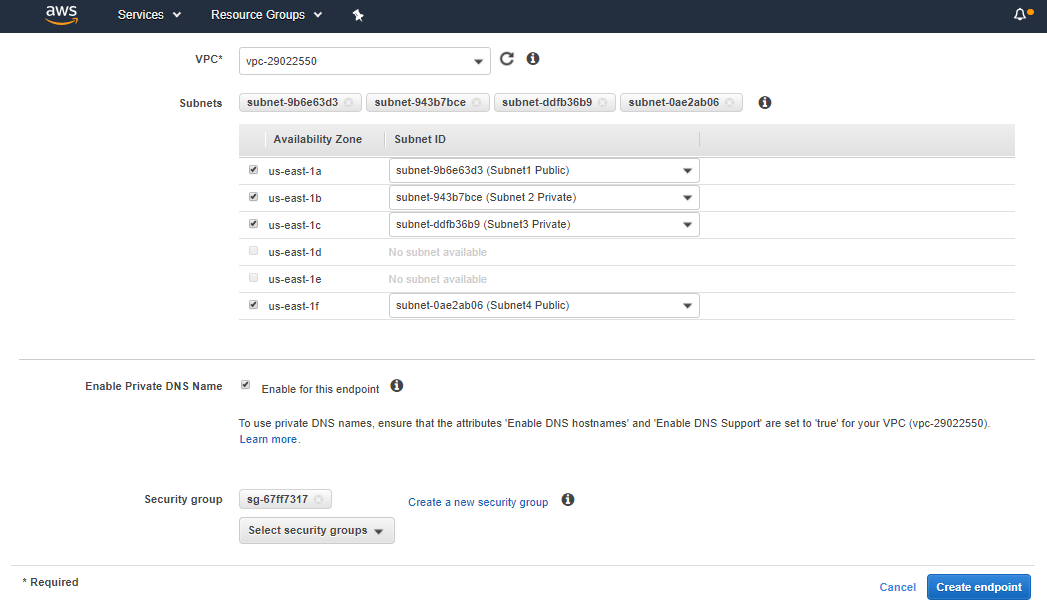Uncheck the us-east-1a availability zone
This screenshot has height=611, width=1047.
pos(253,170)
